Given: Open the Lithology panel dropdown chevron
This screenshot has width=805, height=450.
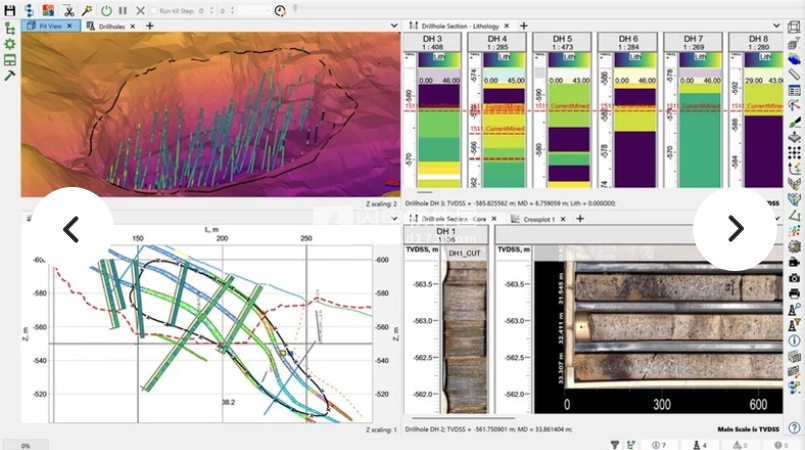Looking at the screenshot, I should coord(776,25).
